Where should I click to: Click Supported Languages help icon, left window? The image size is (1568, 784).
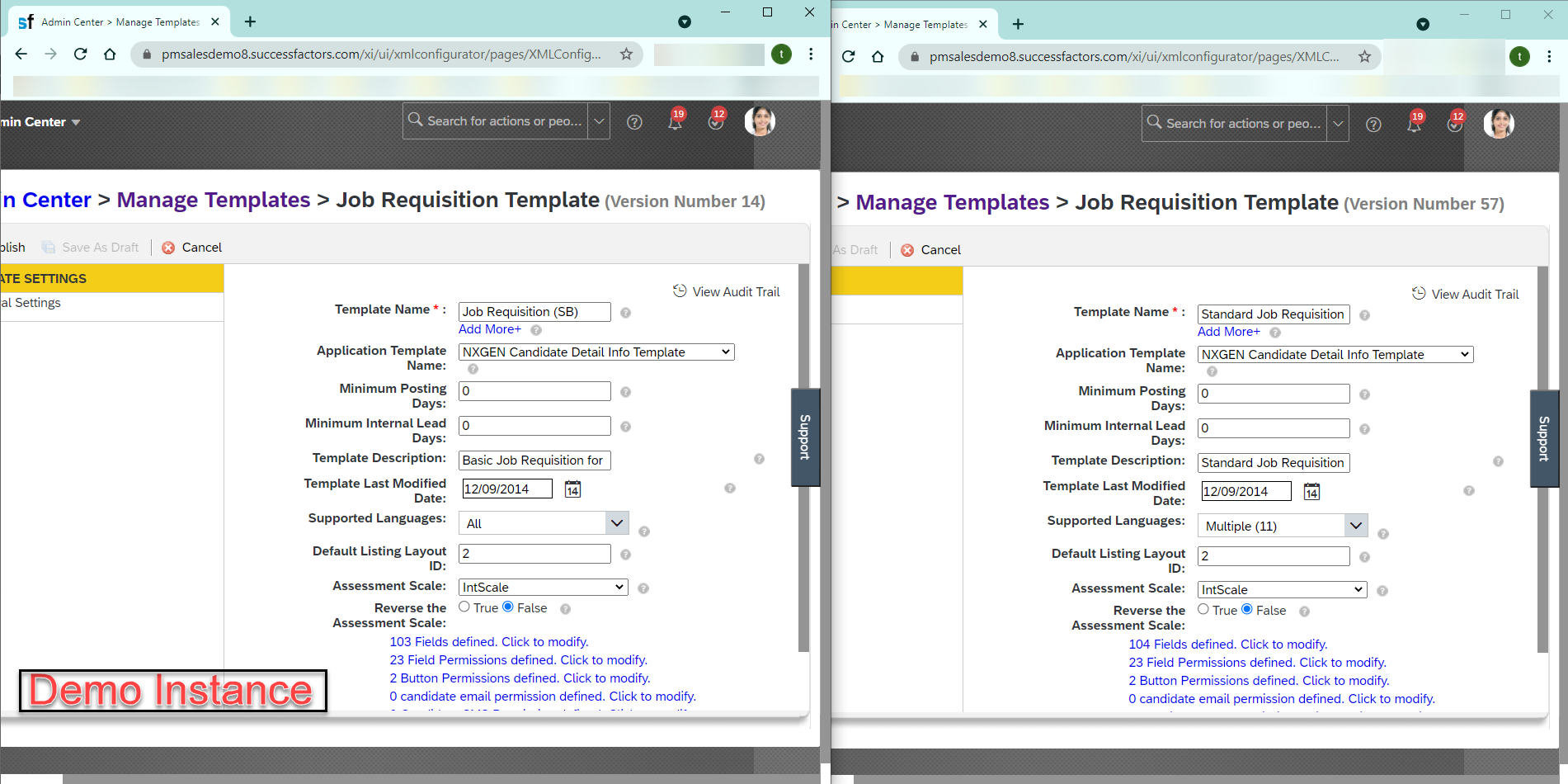click(x=644, y=531)
